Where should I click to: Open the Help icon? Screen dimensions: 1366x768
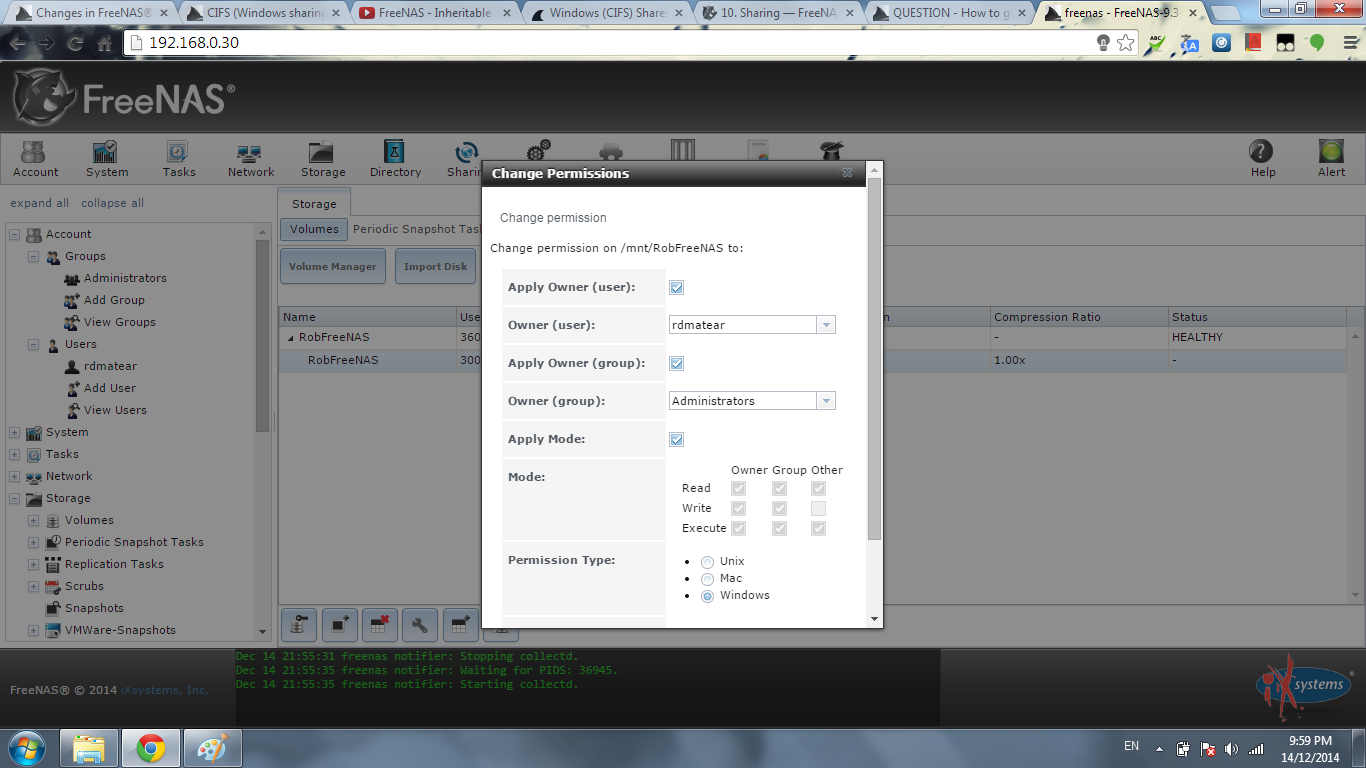1262,158
